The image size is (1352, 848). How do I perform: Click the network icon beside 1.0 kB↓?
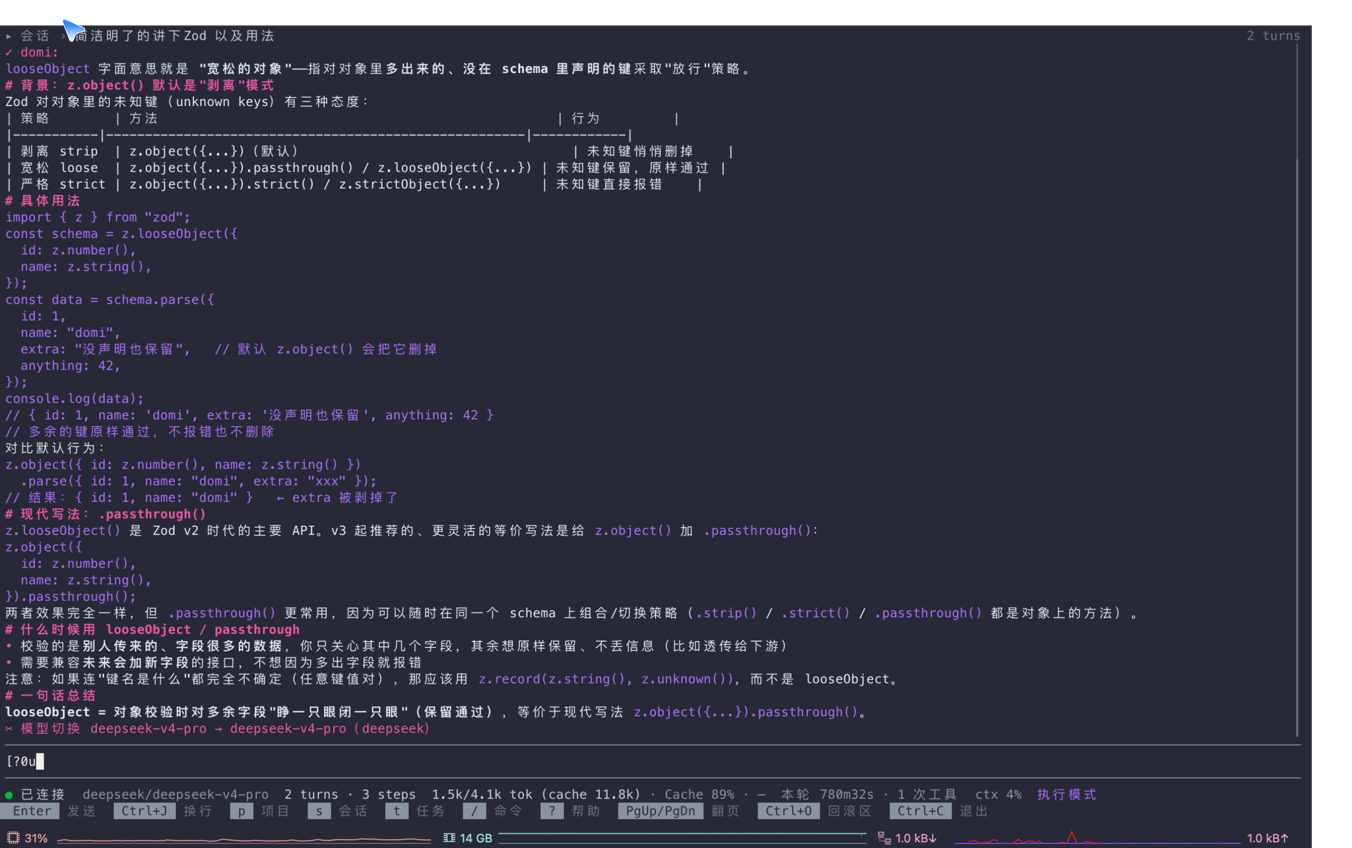click(x=884, y=838)
